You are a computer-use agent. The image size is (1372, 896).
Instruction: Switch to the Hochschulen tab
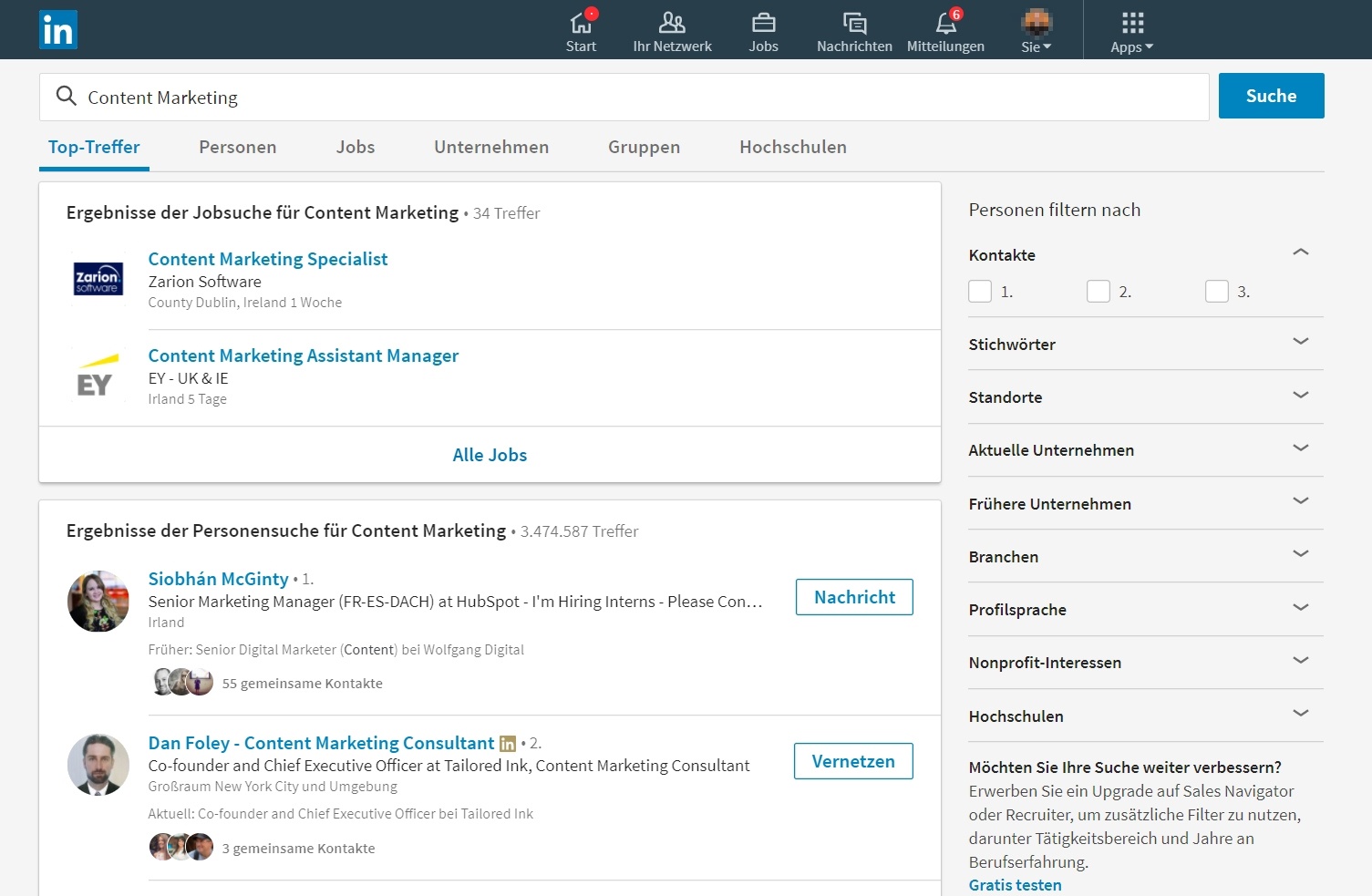click(x=793, y=148)
